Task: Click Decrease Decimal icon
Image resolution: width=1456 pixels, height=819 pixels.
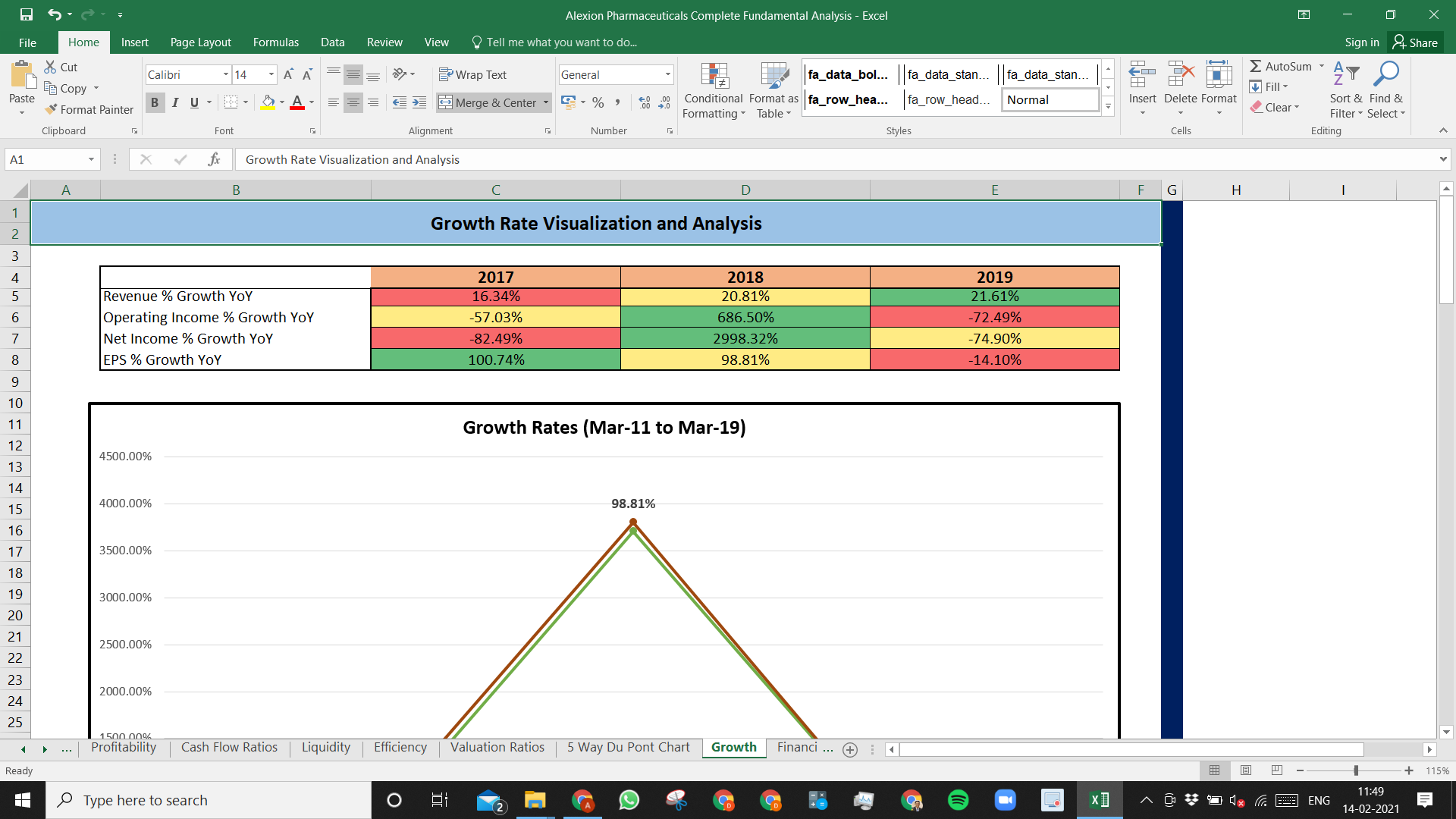Action: pos(664,102)
